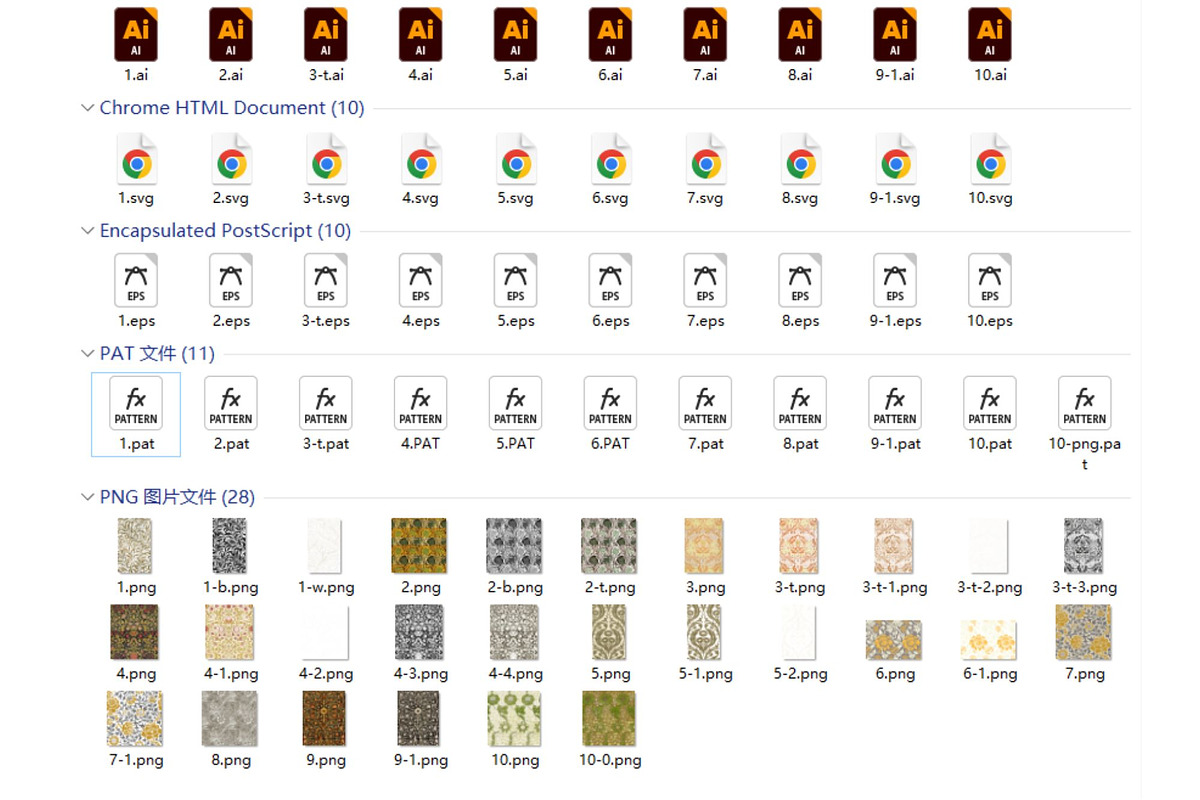This screenshot has width=1200, height=800.
Task: Click the Chrome HTML Document (10) header
Action: pos(232,108)
